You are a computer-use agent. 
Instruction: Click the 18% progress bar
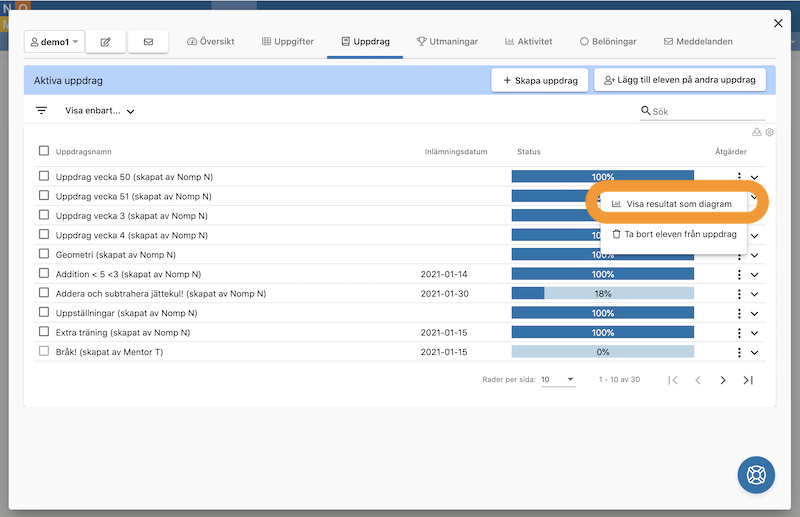603,293
